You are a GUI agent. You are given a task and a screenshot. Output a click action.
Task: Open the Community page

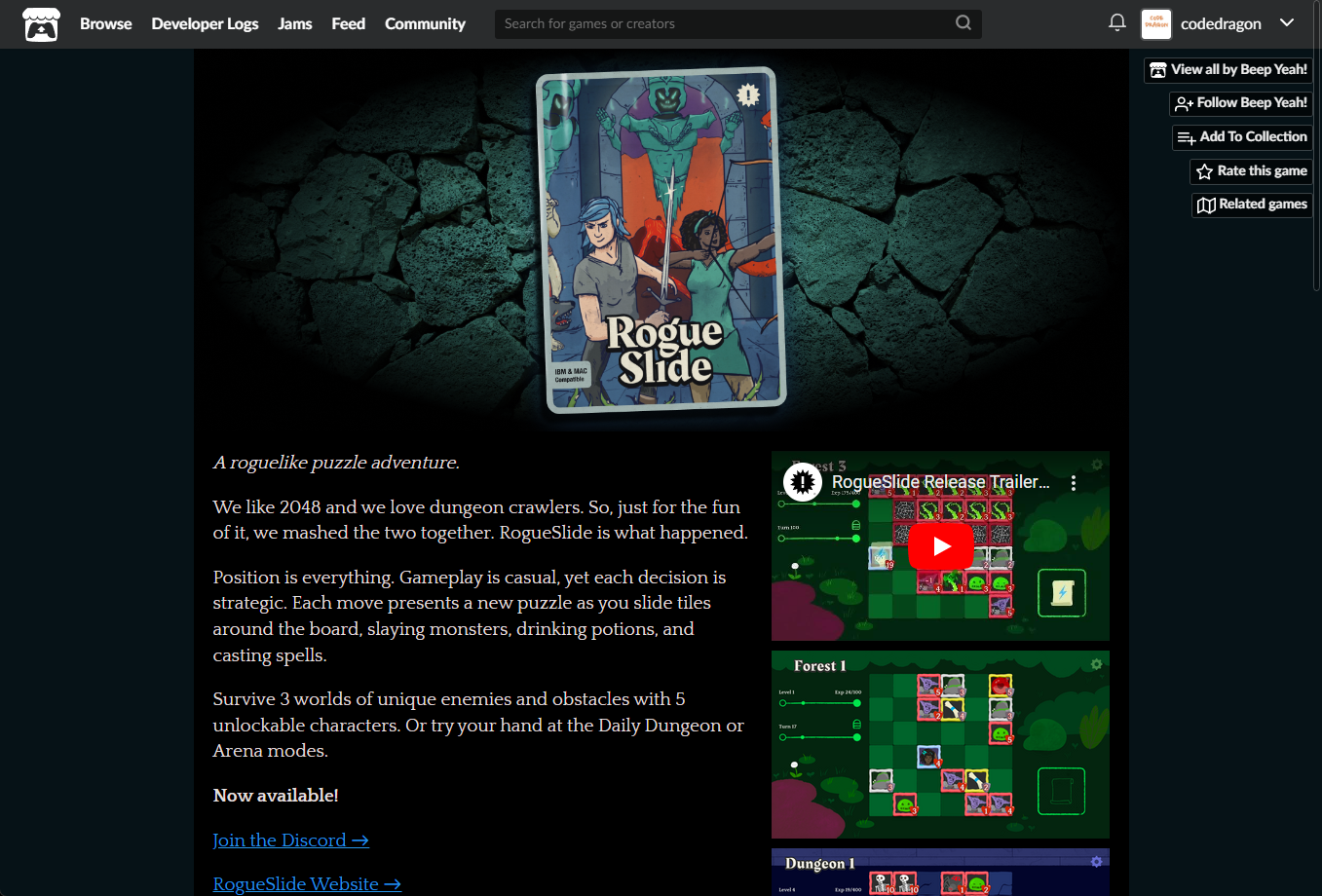(x=425, y=24)
